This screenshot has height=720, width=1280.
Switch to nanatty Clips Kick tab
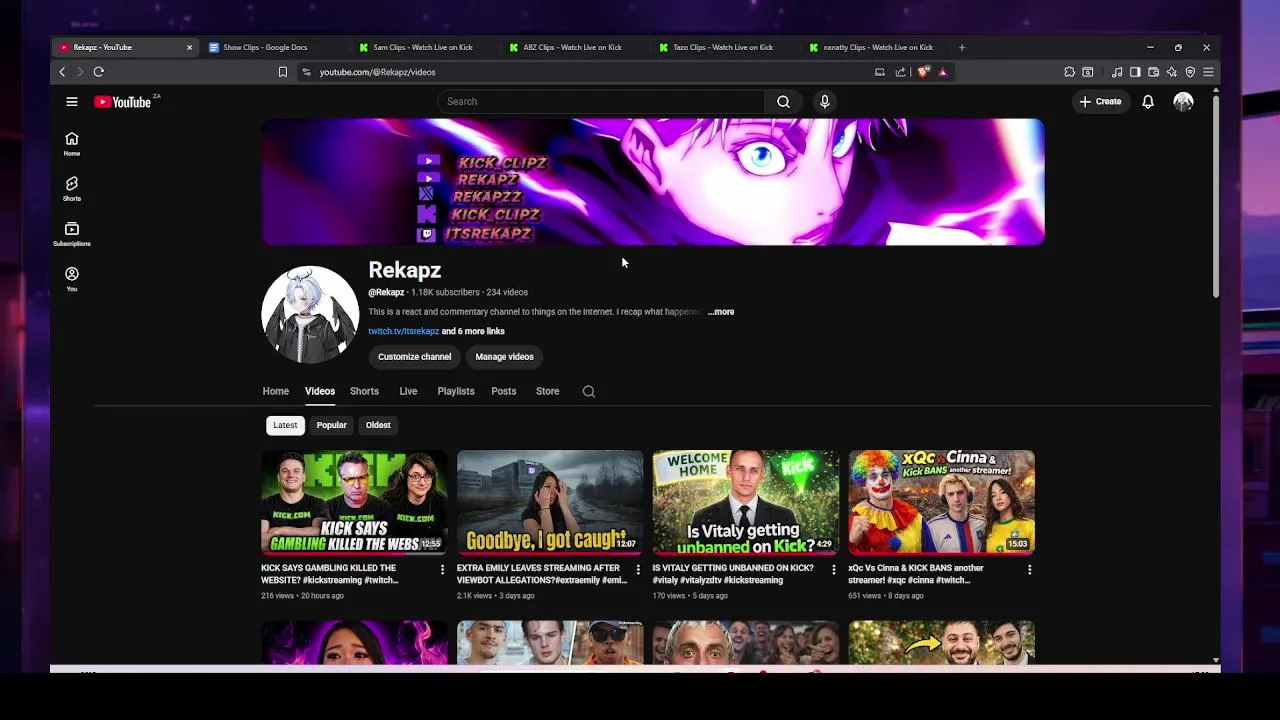tap(875, 47)
